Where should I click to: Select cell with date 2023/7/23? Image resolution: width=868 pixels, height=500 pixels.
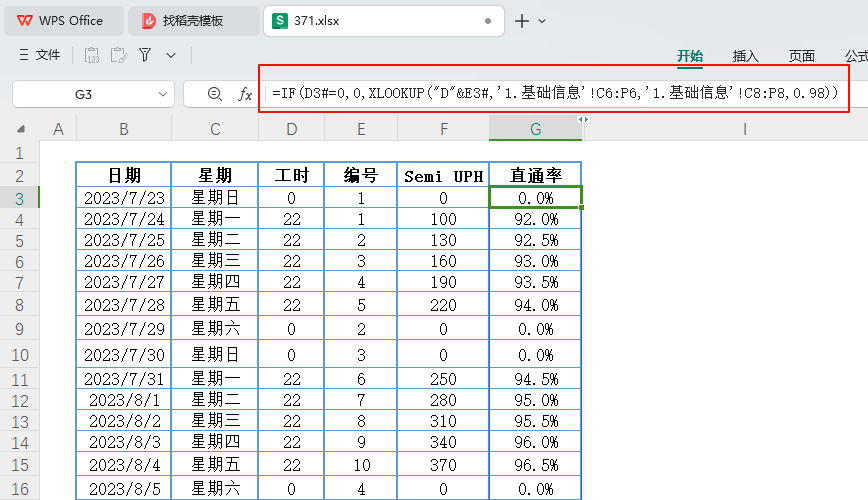click(x=123, y=198)
